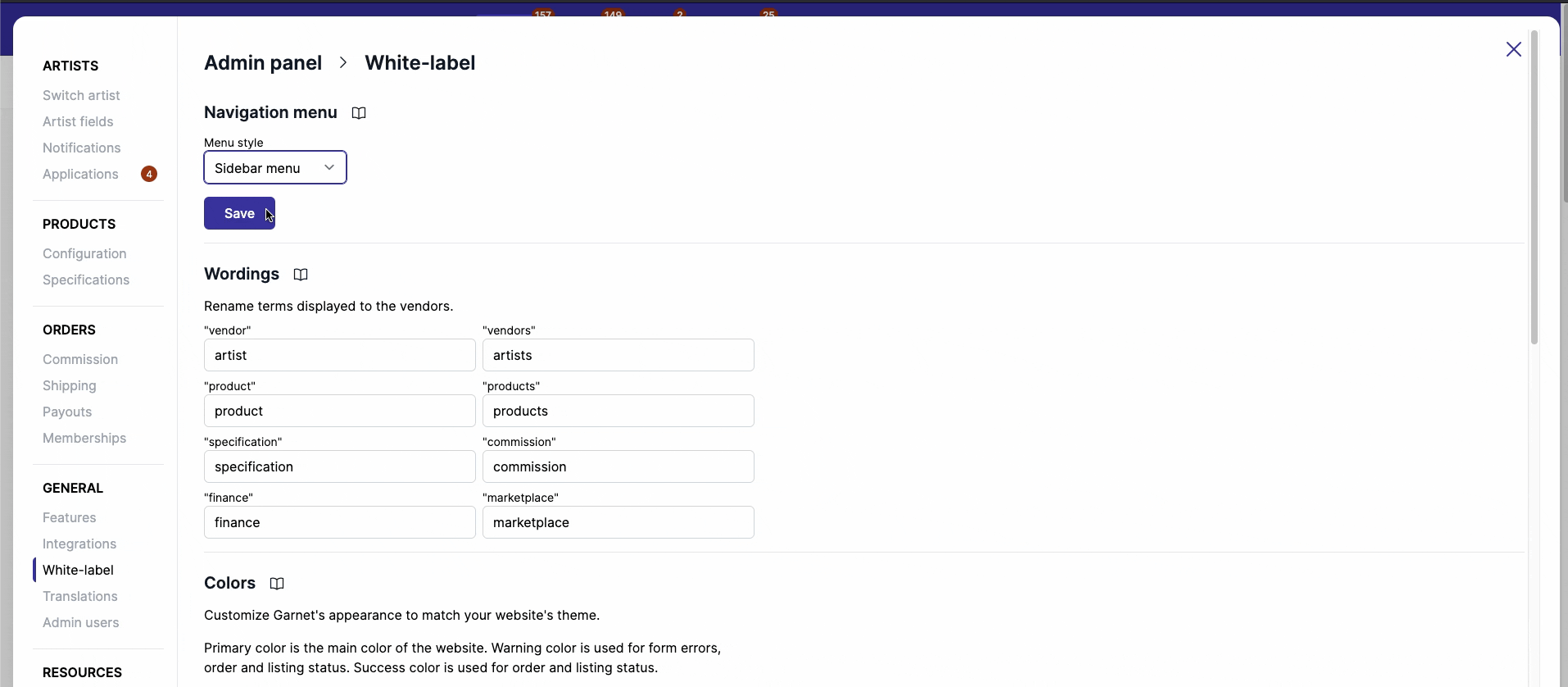Click the Save button
Viewport: 1568px width, 687px height.
pos(239,213)
